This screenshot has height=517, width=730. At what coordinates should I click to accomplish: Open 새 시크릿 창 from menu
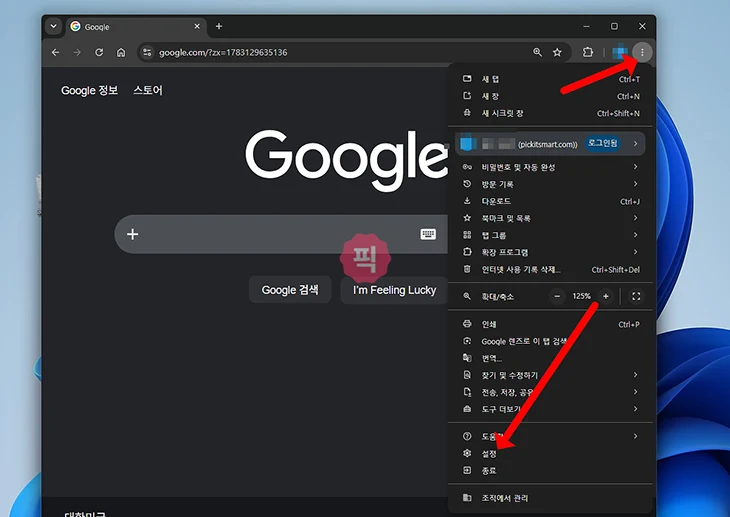coord(551,113)
